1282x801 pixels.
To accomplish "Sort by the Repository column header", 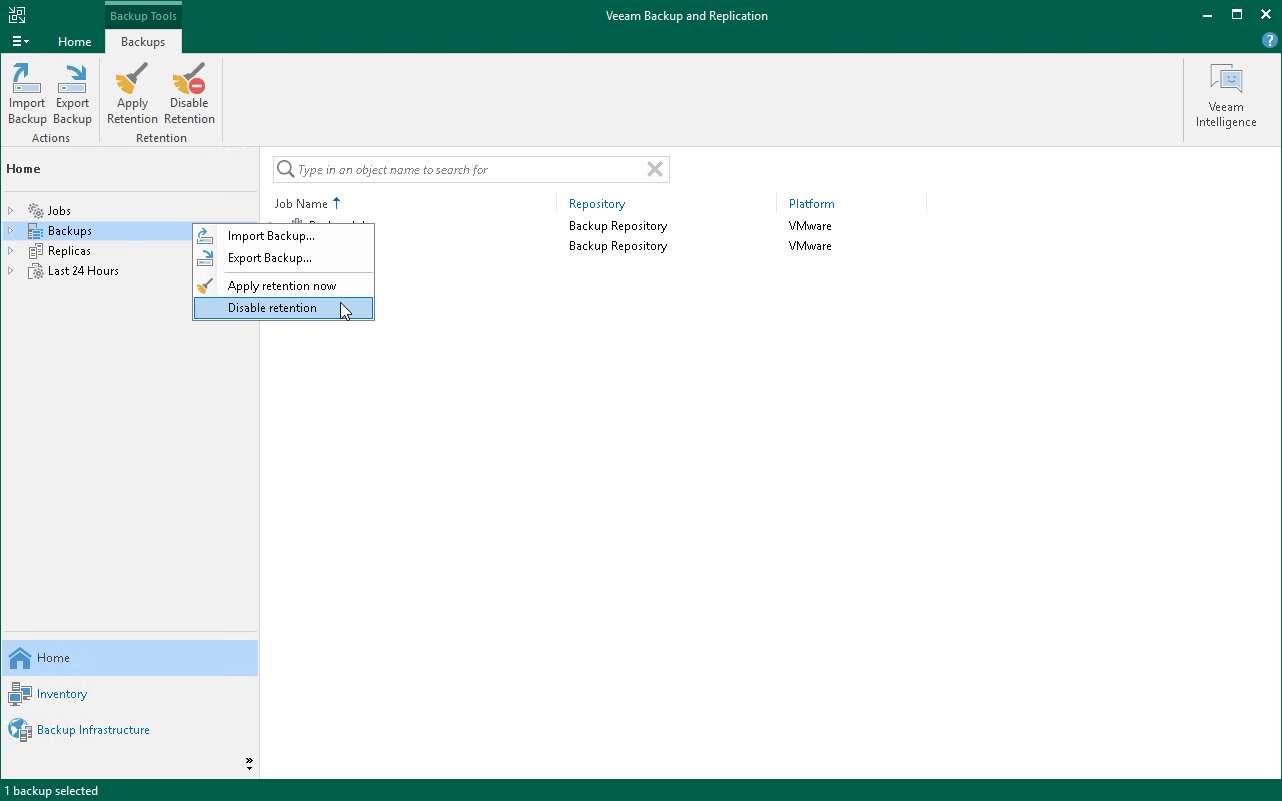I will (597, 204).
